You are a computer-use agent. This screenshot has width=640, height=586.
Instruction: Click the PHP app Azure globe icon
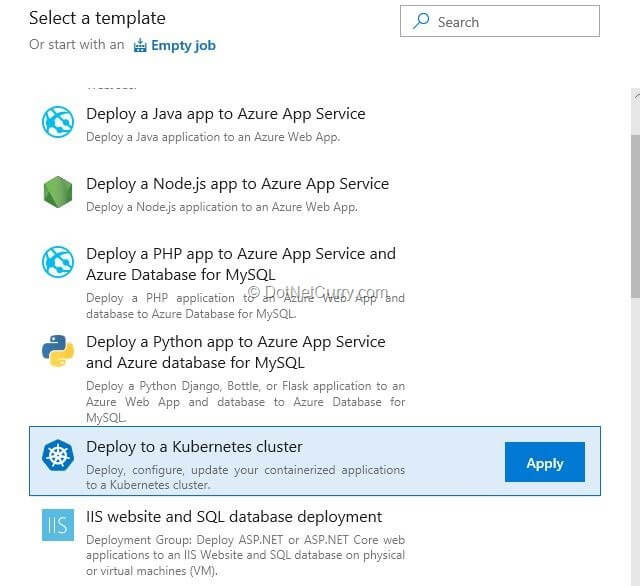click(58, 262)
